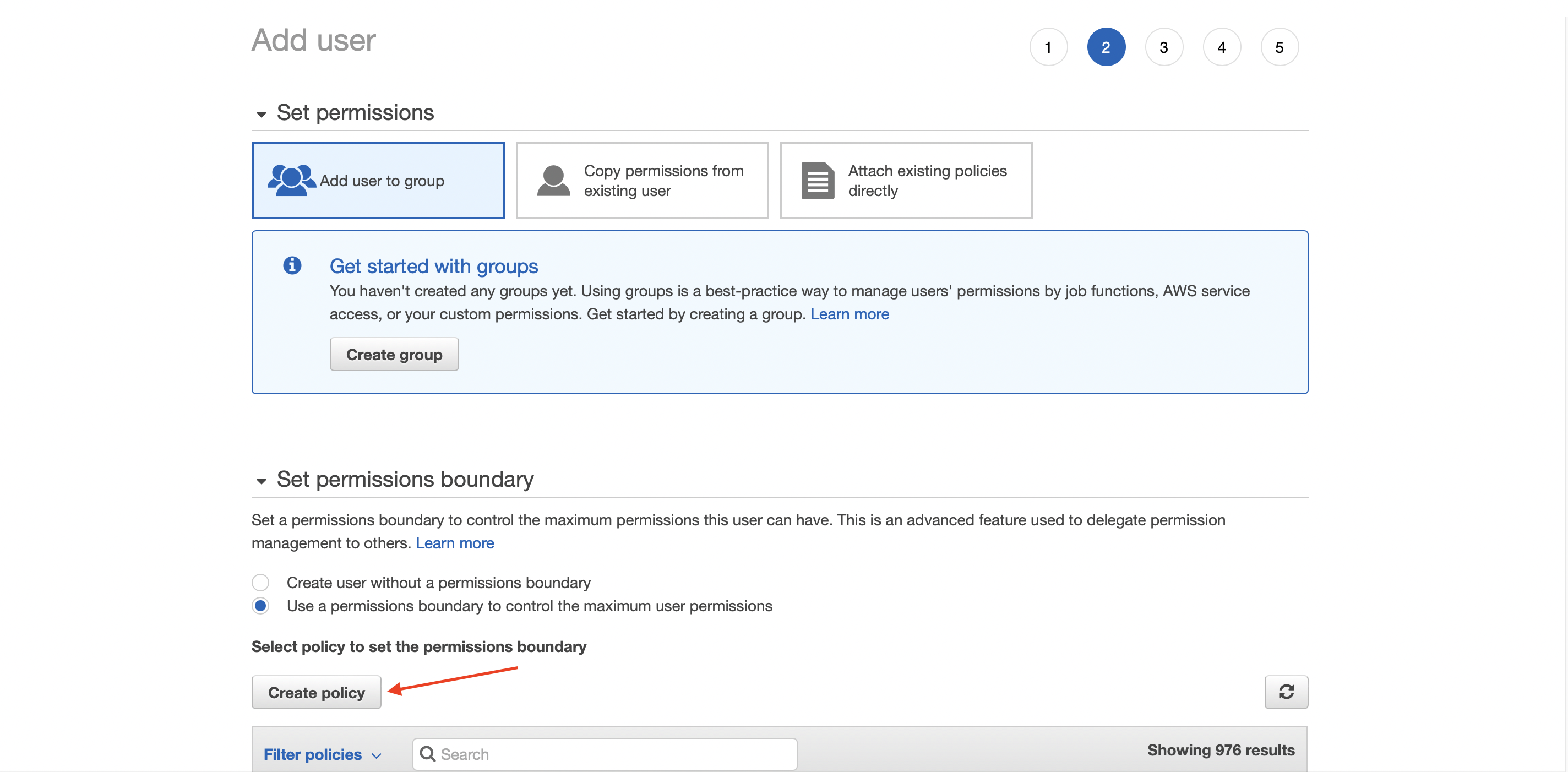This screenshot has width=1568, height=772.
Task: Collapse the Set permissions boundary section
Action: tap(261, 481)
